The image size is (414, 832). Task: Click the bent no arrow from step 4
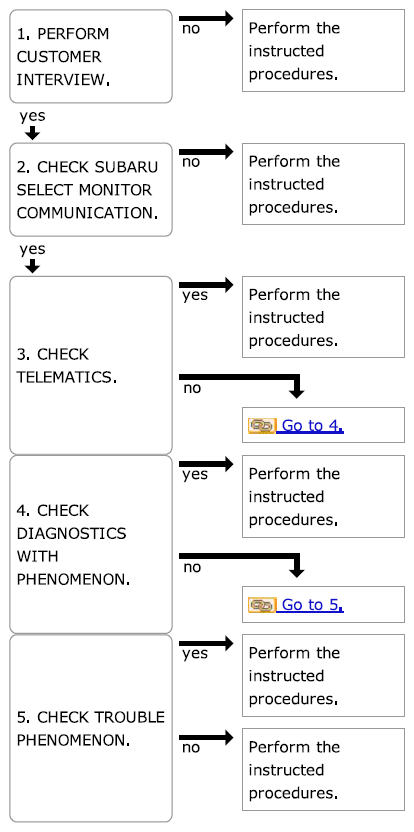click(242, 566)
